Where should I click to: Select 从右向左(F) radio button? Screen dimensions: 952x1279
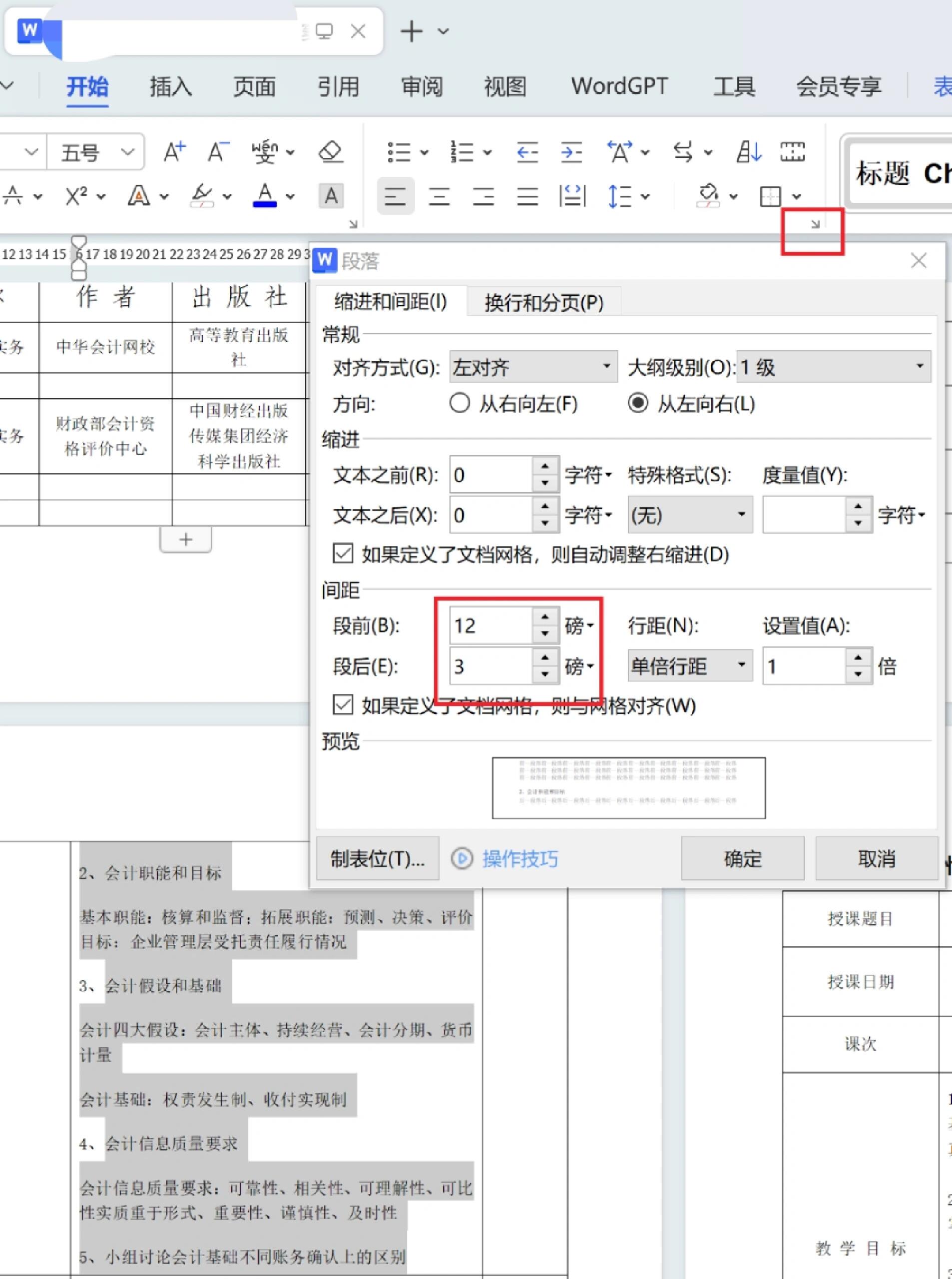click(460, 404)
